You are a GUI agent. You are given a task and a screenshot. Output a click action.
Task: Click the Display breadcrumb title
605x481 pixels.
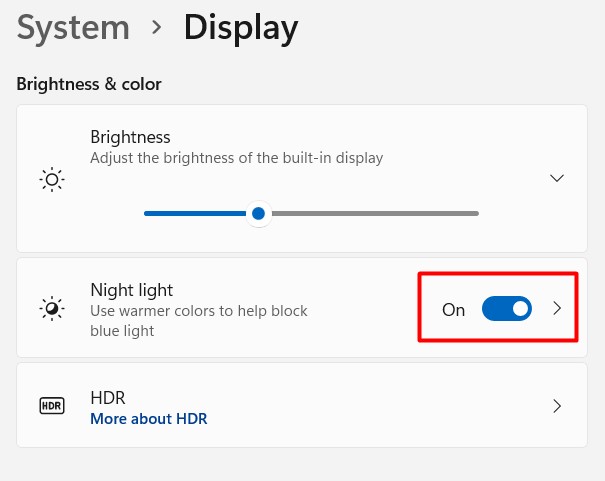pos(240,28)
